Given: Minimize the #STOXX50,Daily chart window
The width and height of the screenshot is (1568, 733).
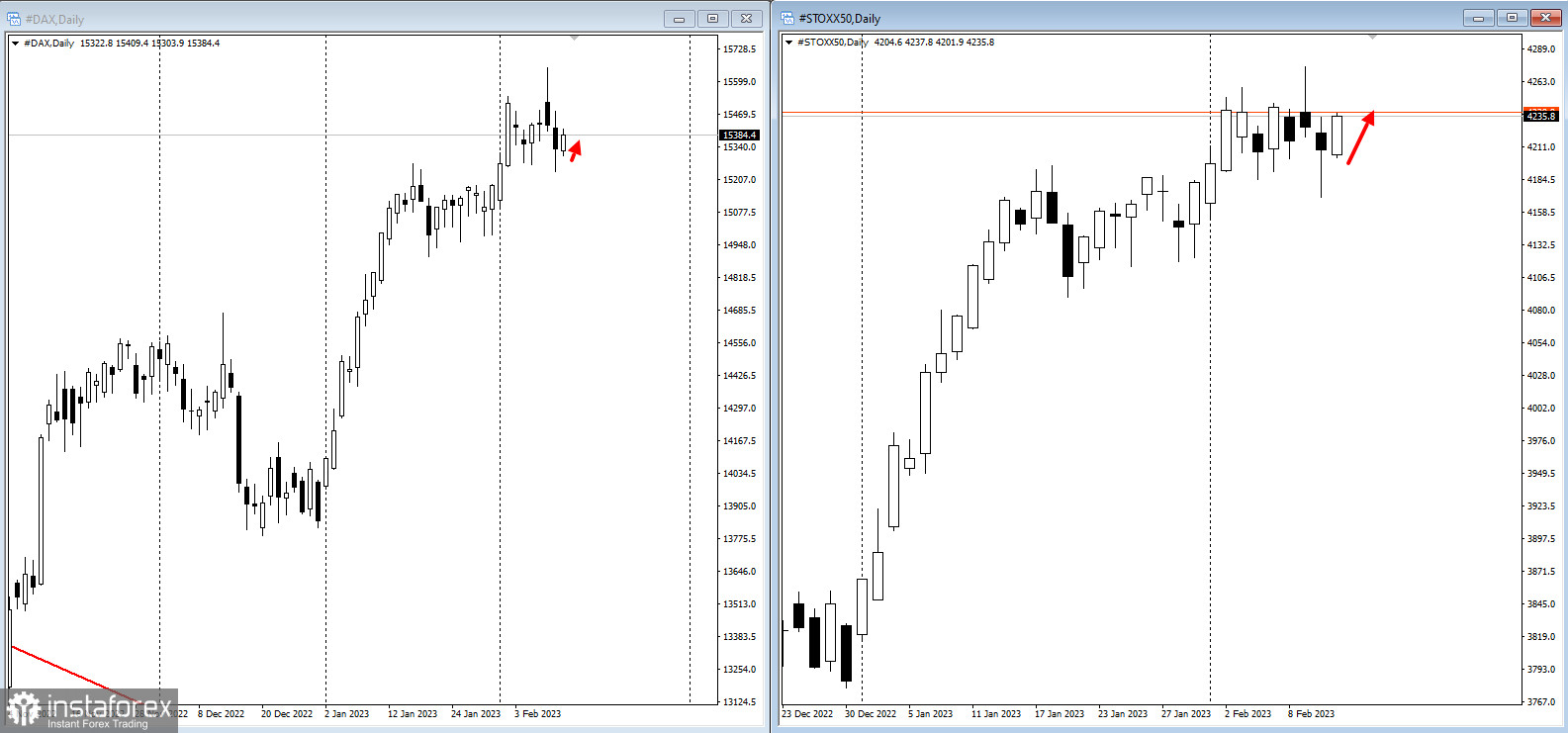Looking at the screenshot, I should (x=1479, y=18).
